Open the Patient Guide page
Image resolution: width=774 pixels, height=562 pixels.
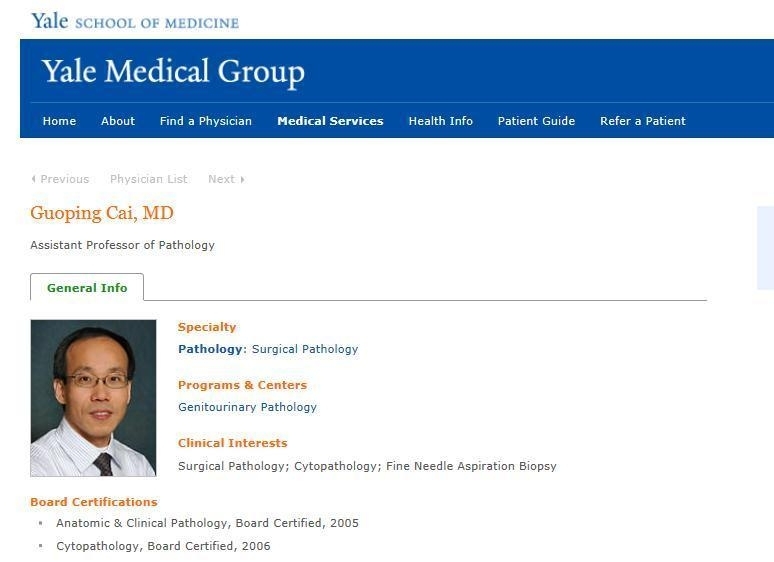point(536,121)
